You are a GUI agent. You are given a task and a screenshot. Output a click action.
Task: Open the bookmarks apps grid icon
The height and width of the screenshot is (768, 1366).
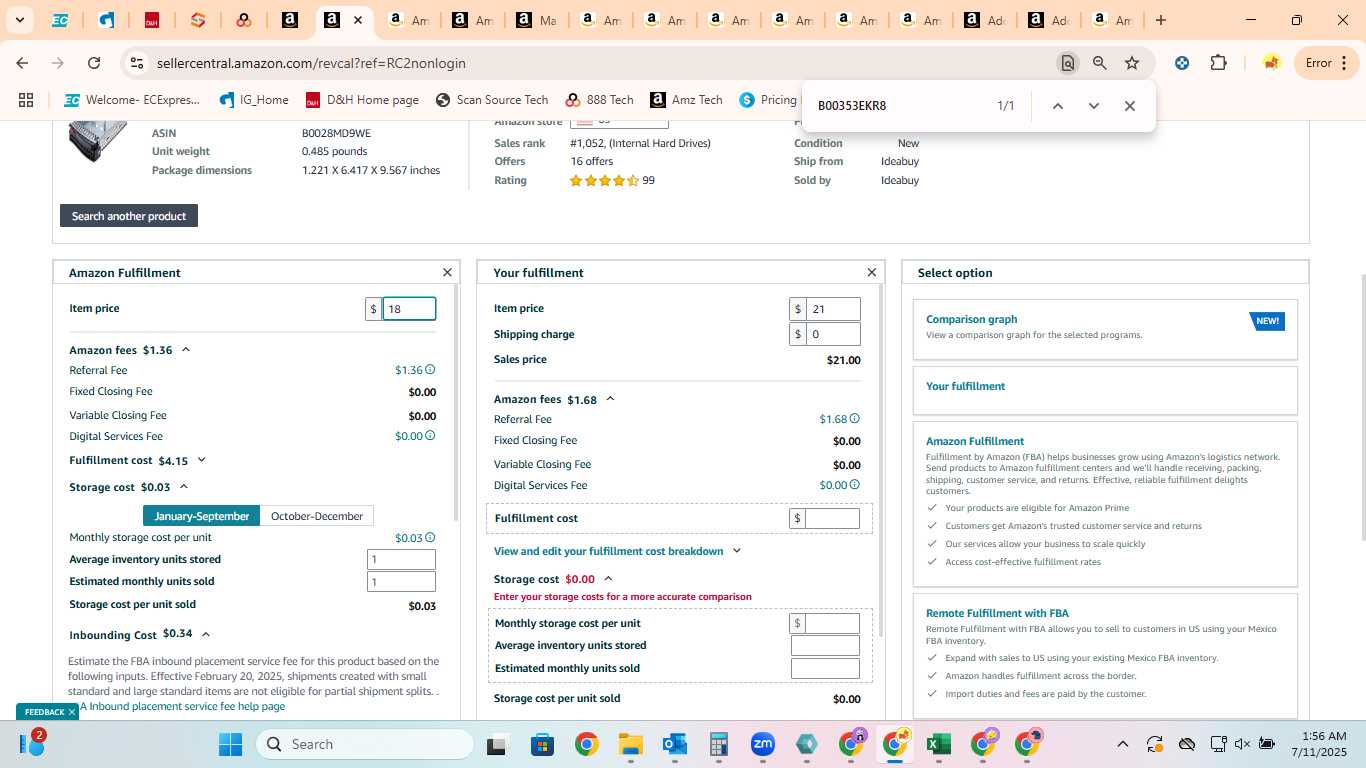click(x=26, y=100)
